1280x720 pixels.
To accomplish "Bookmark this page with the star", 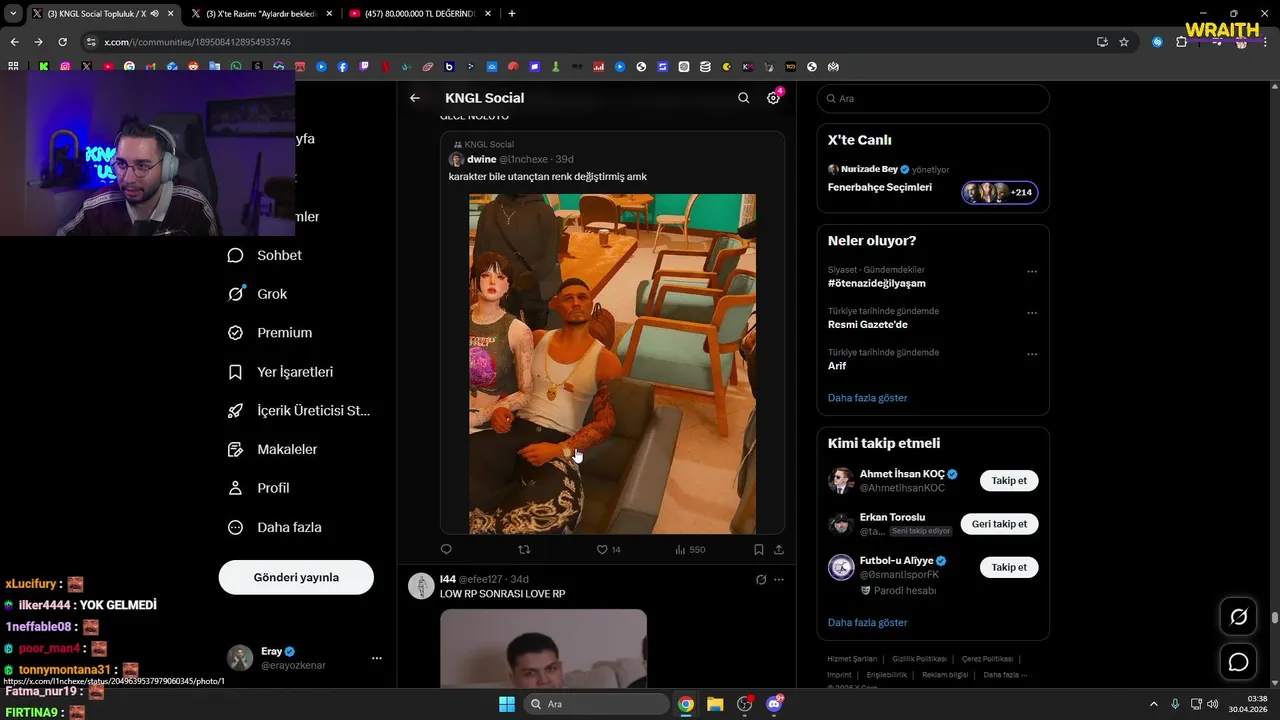I will (1124, 42).
